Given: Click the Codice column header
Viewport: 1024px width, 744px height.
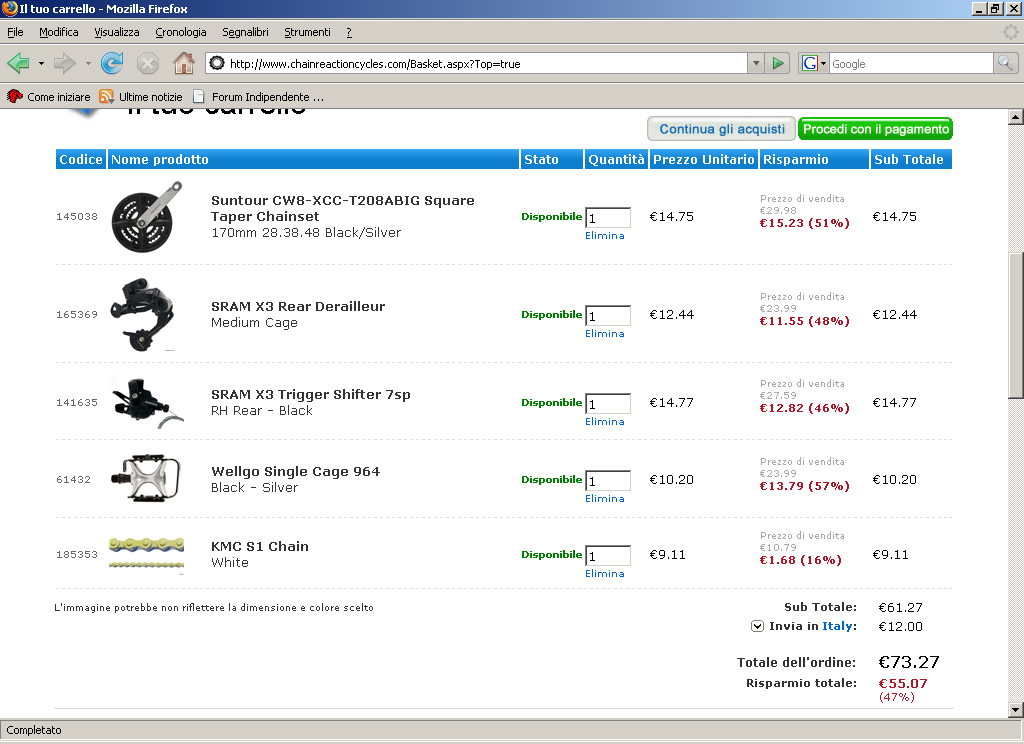Looking at the screenshot, I should pyautogui.click(x=80, y=159).
